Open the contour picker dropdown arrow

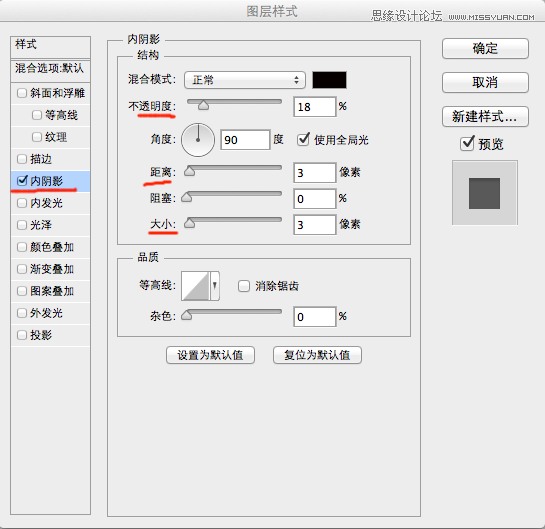(x=215, y=286)
